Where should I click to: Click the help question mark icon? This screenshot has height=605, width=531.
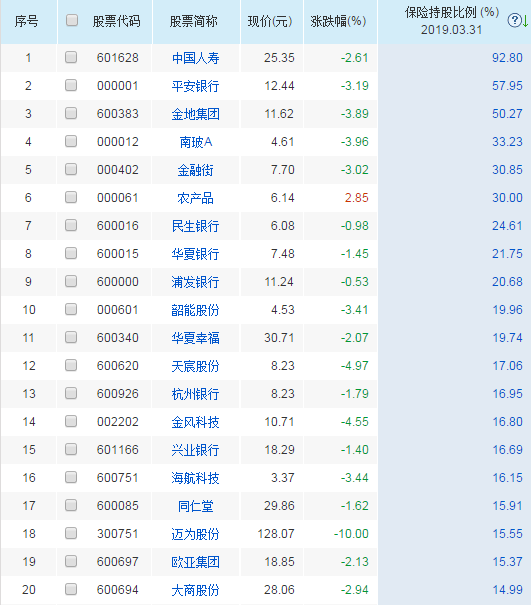pyautogui.click(x=514, y=20)
